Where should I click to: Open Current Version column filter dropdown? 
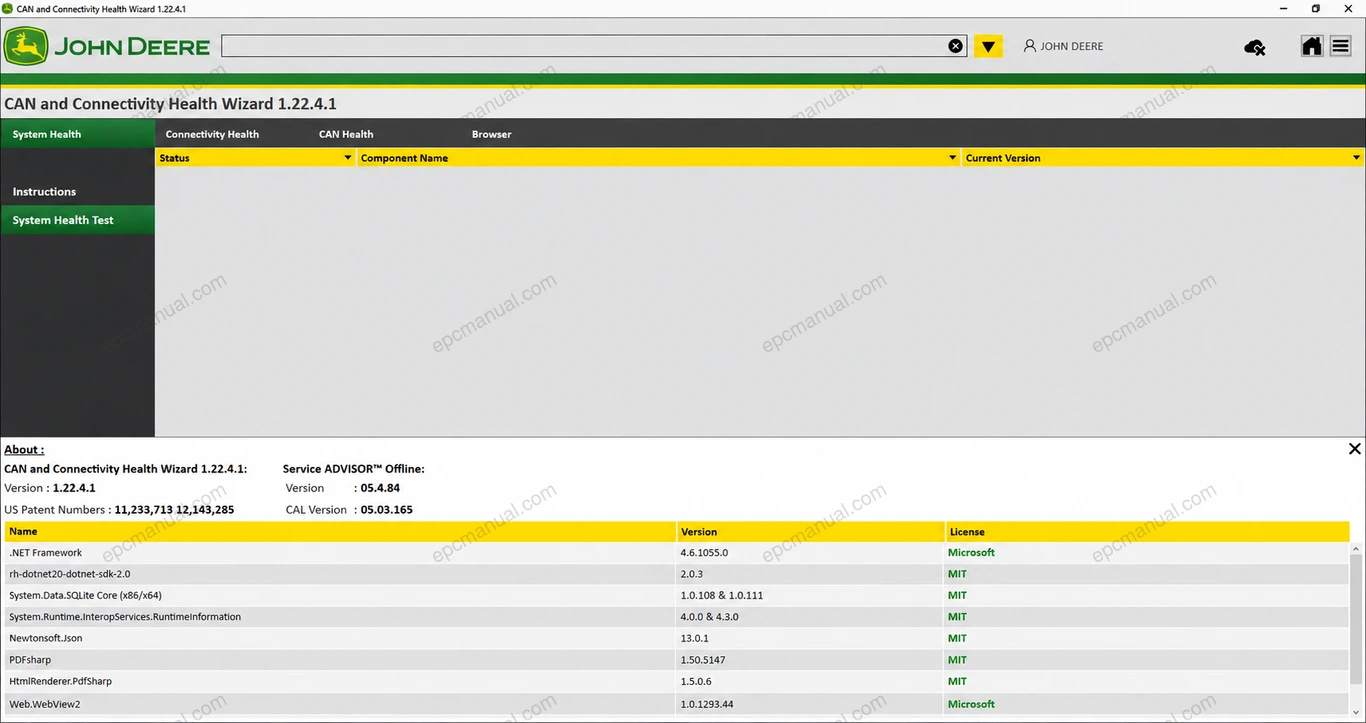[1357, 158]
